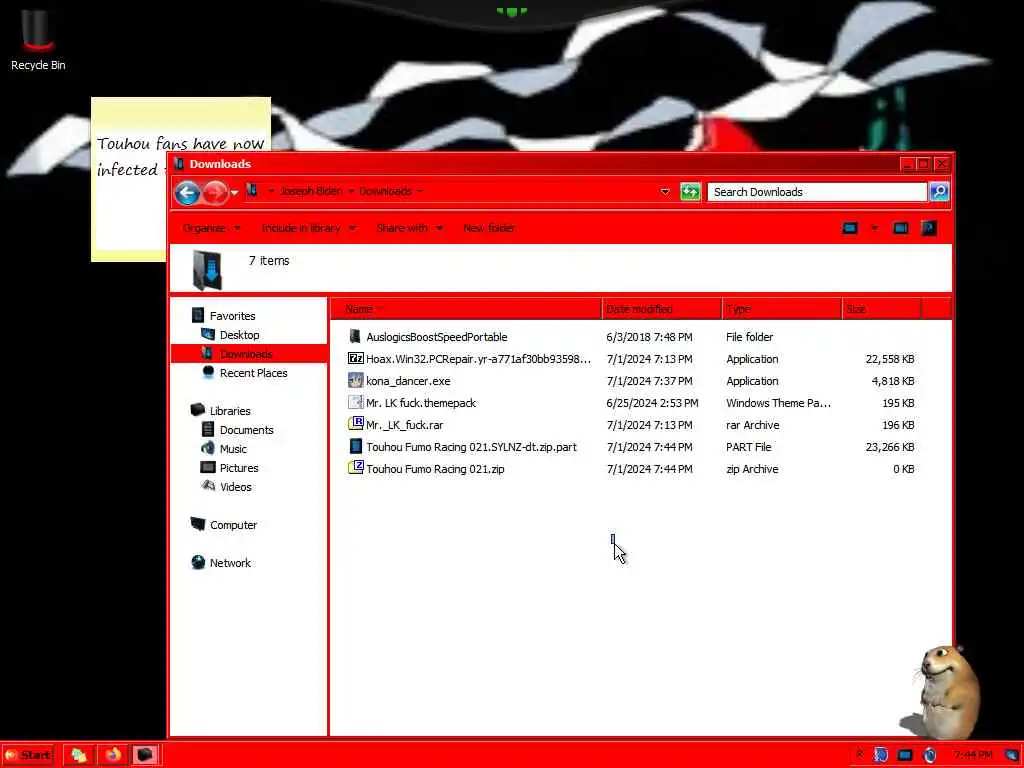Click Explorer window taskbar button

(144, 755)
